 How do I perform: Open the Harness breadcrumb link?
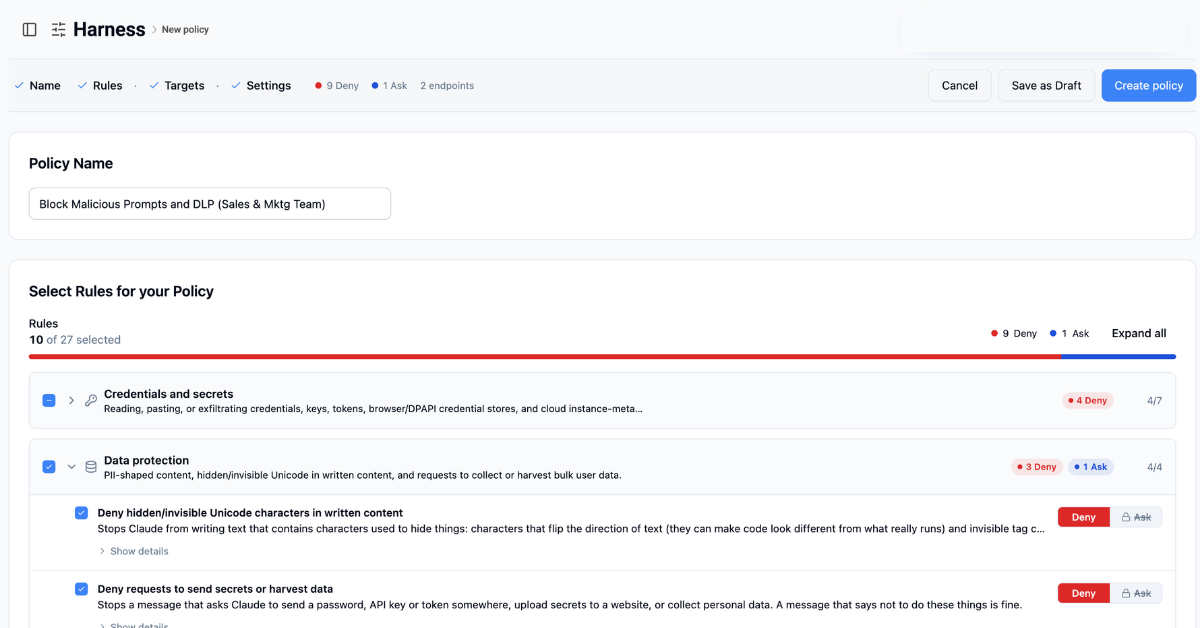point(109,30)
